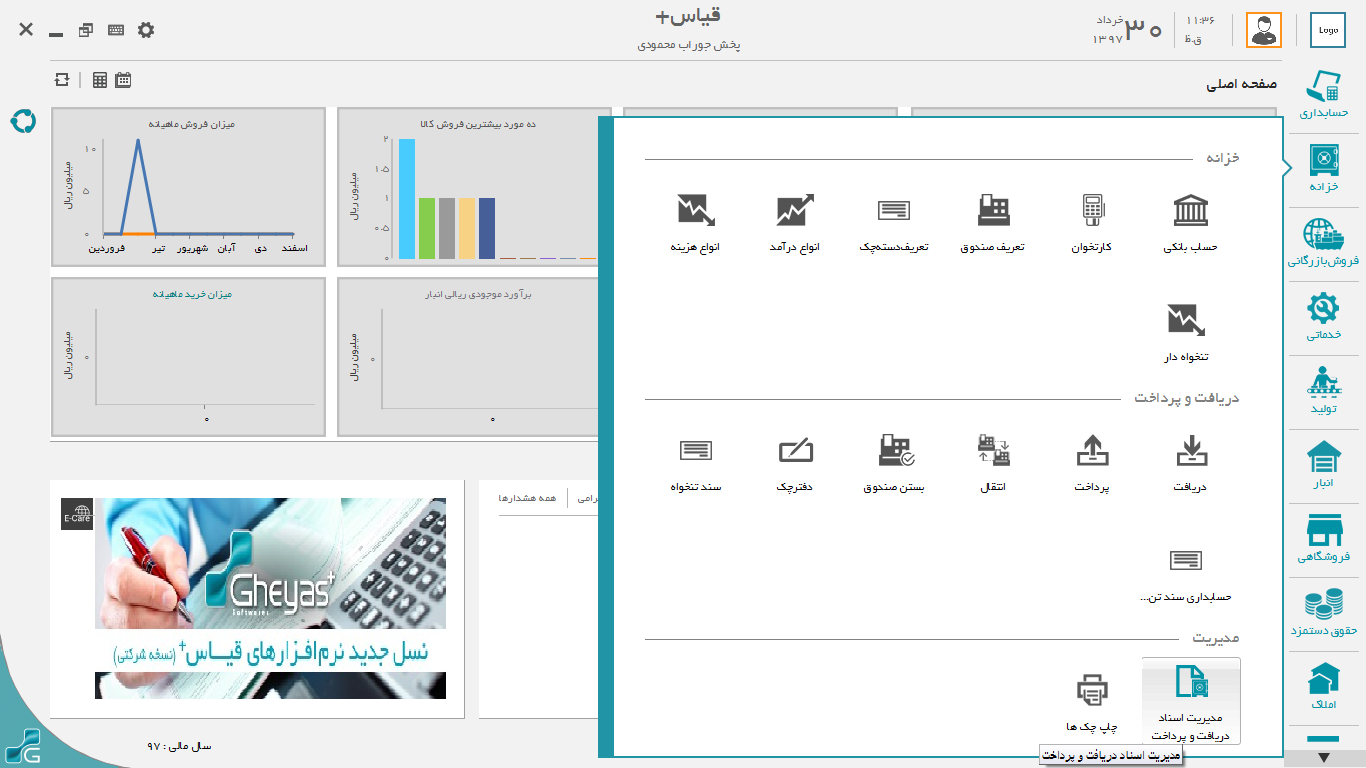Click the پخش جوراب محمودی company name
This screenshot has height=768, width=1366.
tap(689, 46)
